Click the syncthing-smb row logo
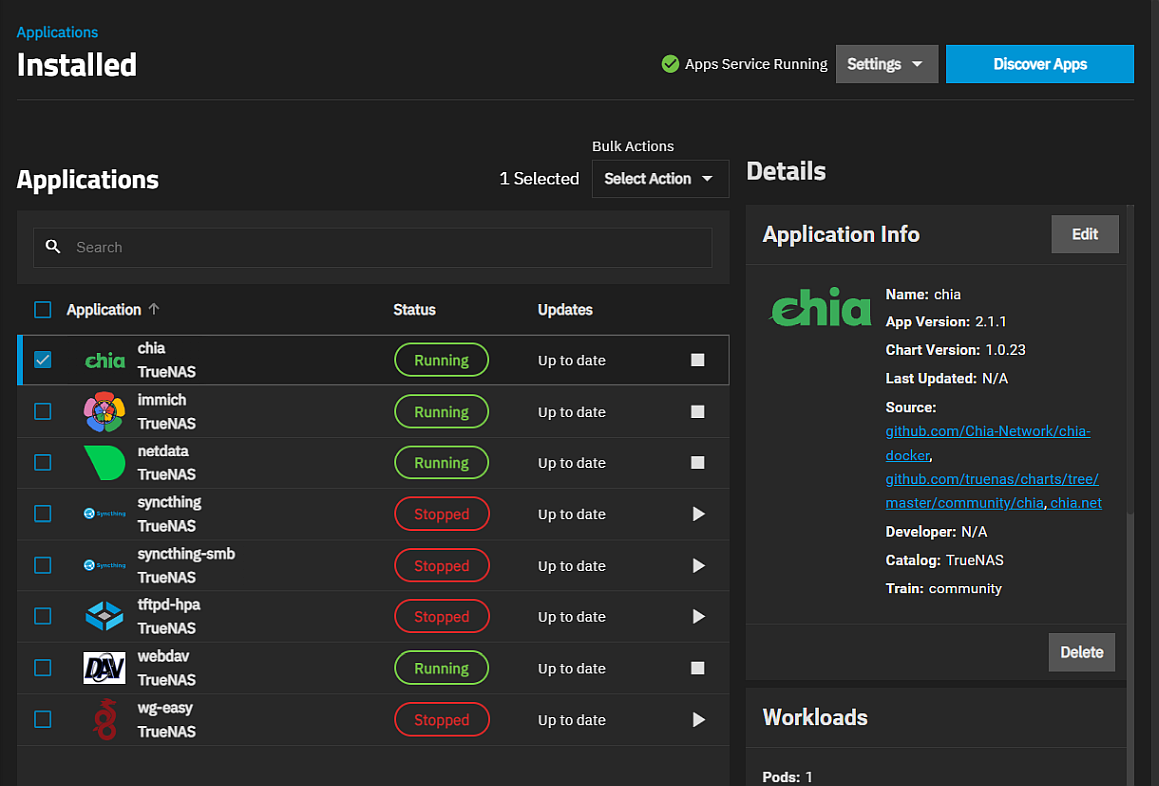The width and height of the screenshot is (1159, 786). coord(104,565)
